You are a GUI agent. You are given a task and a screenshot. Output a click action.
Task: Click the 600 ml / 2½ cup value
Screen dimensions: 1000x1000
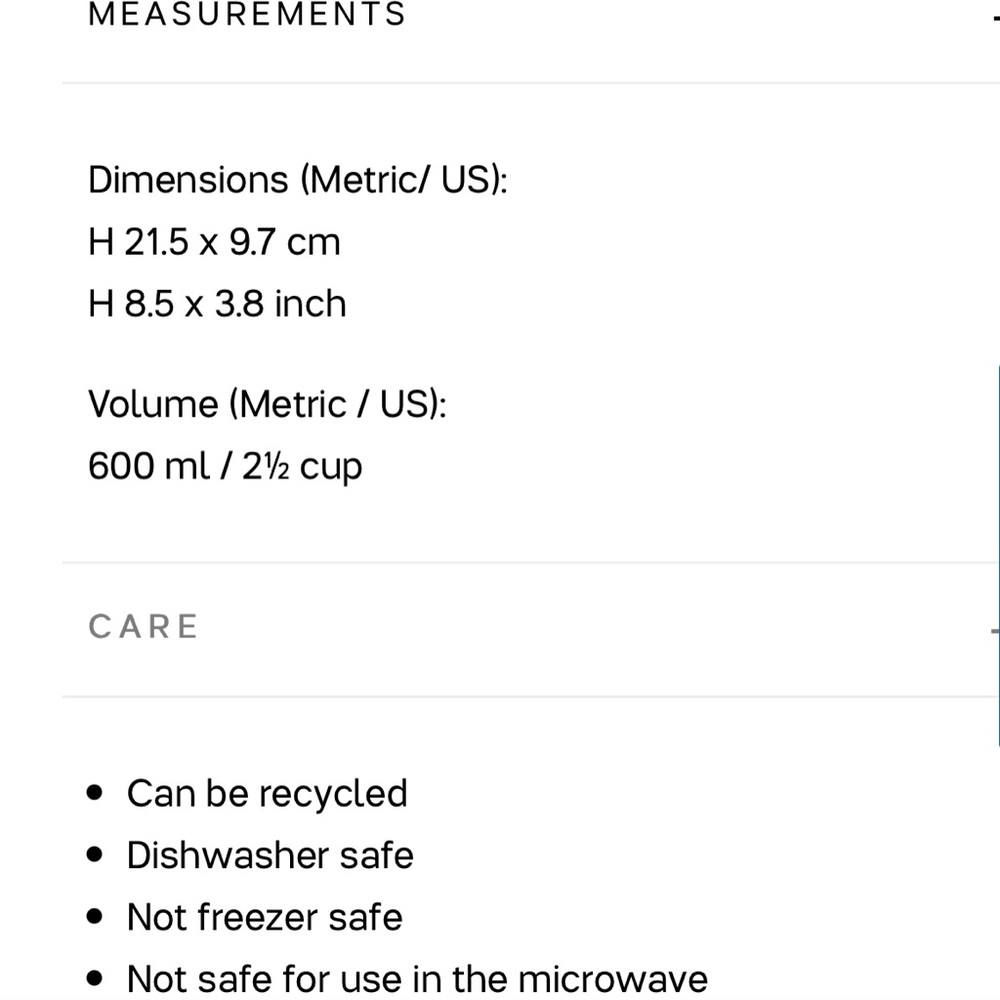pos(225,466)
